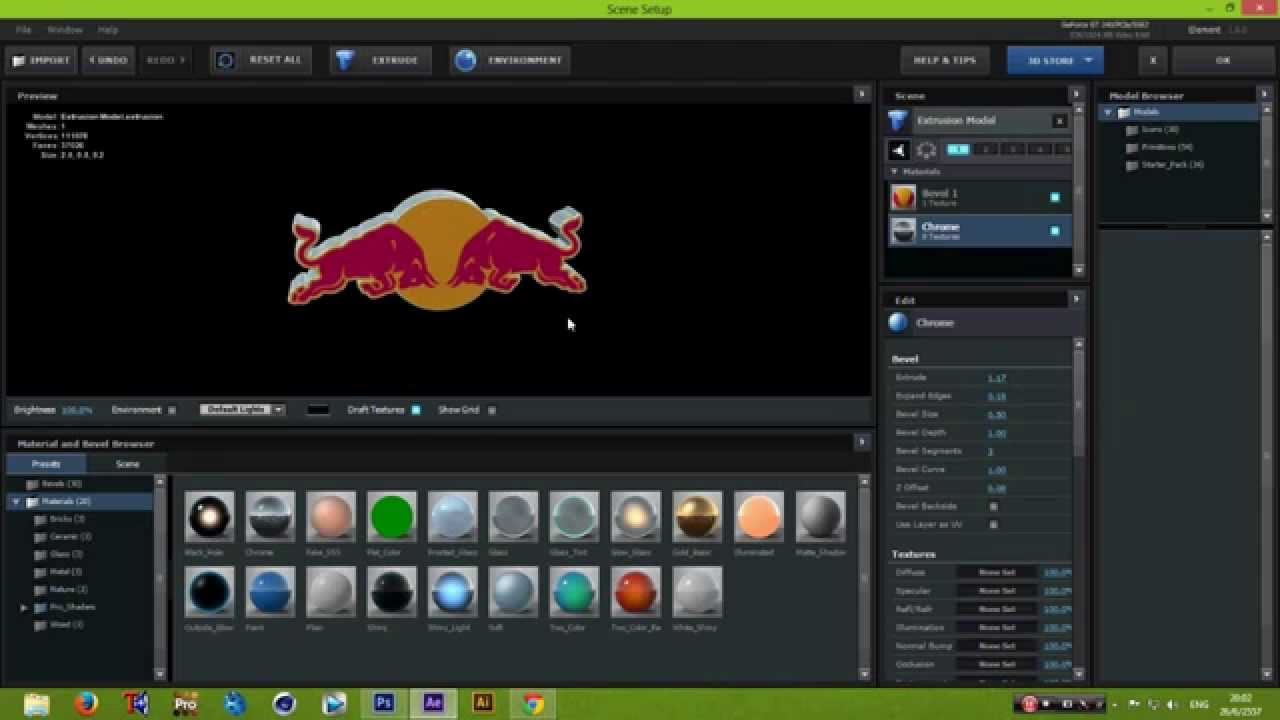Disable the Draft Textures checkbox
Screen dimensions: 1280x720
416,410
